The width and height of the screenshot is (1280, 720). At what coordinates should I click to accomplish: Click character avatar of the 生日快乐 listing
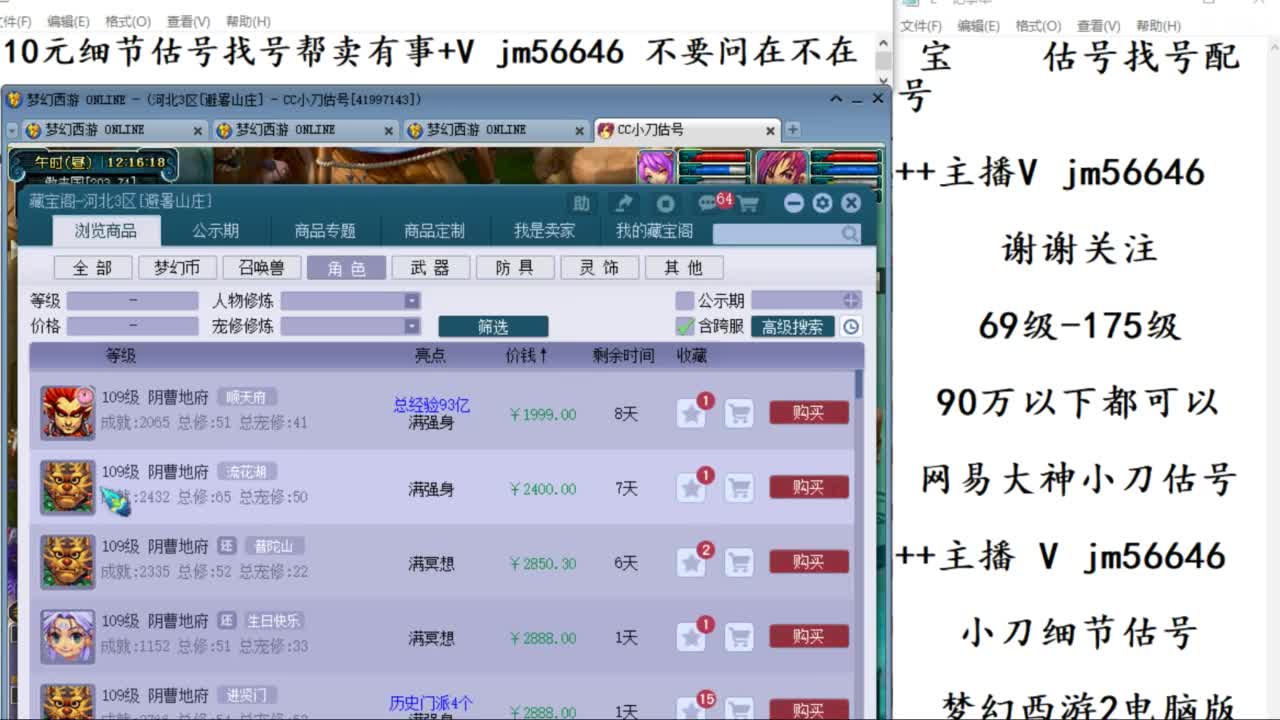point(68,637)
